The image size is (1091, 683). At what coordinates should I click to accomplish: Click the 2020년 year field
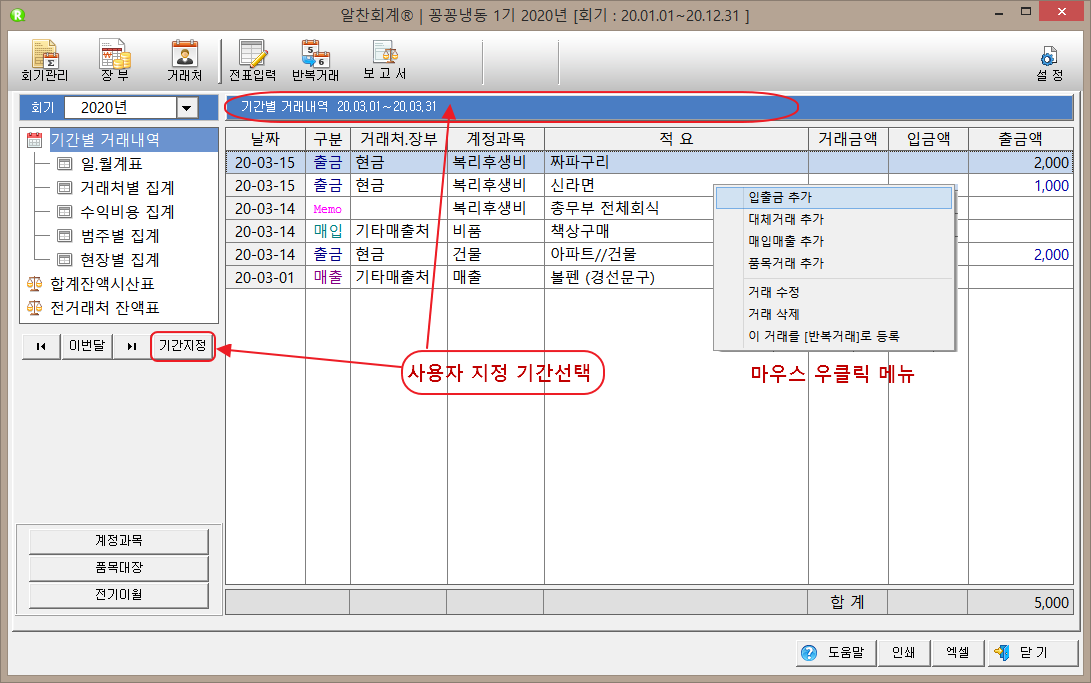click(120, 108)
